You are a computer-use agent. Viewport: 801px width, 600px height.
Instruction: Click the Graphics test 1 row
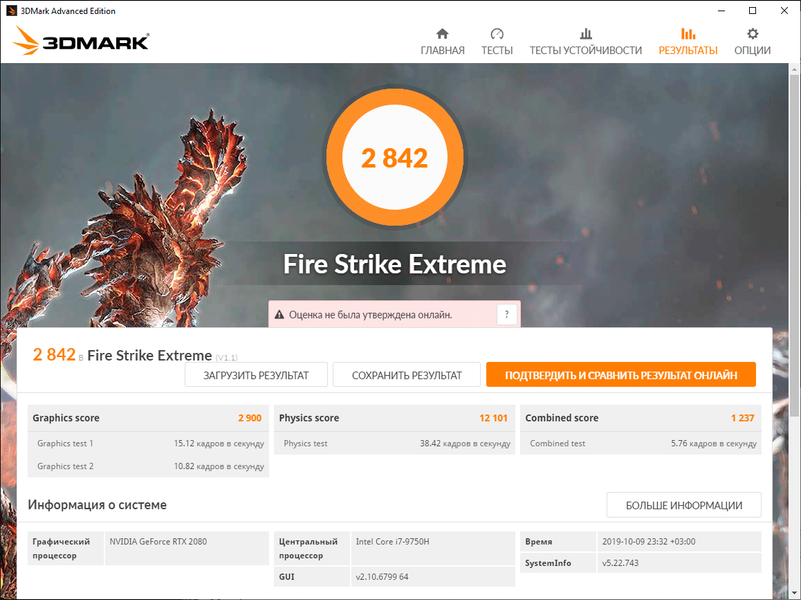[148, 443]
